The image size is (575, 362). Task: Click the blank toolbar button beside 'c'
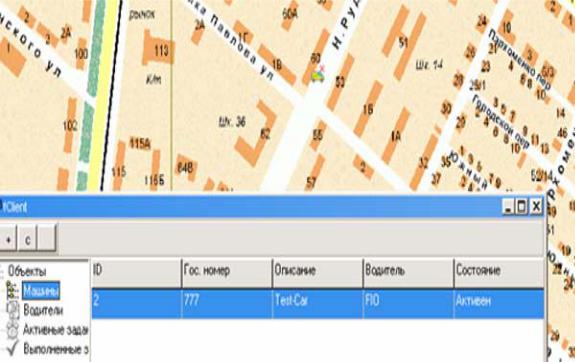(47, 238)
